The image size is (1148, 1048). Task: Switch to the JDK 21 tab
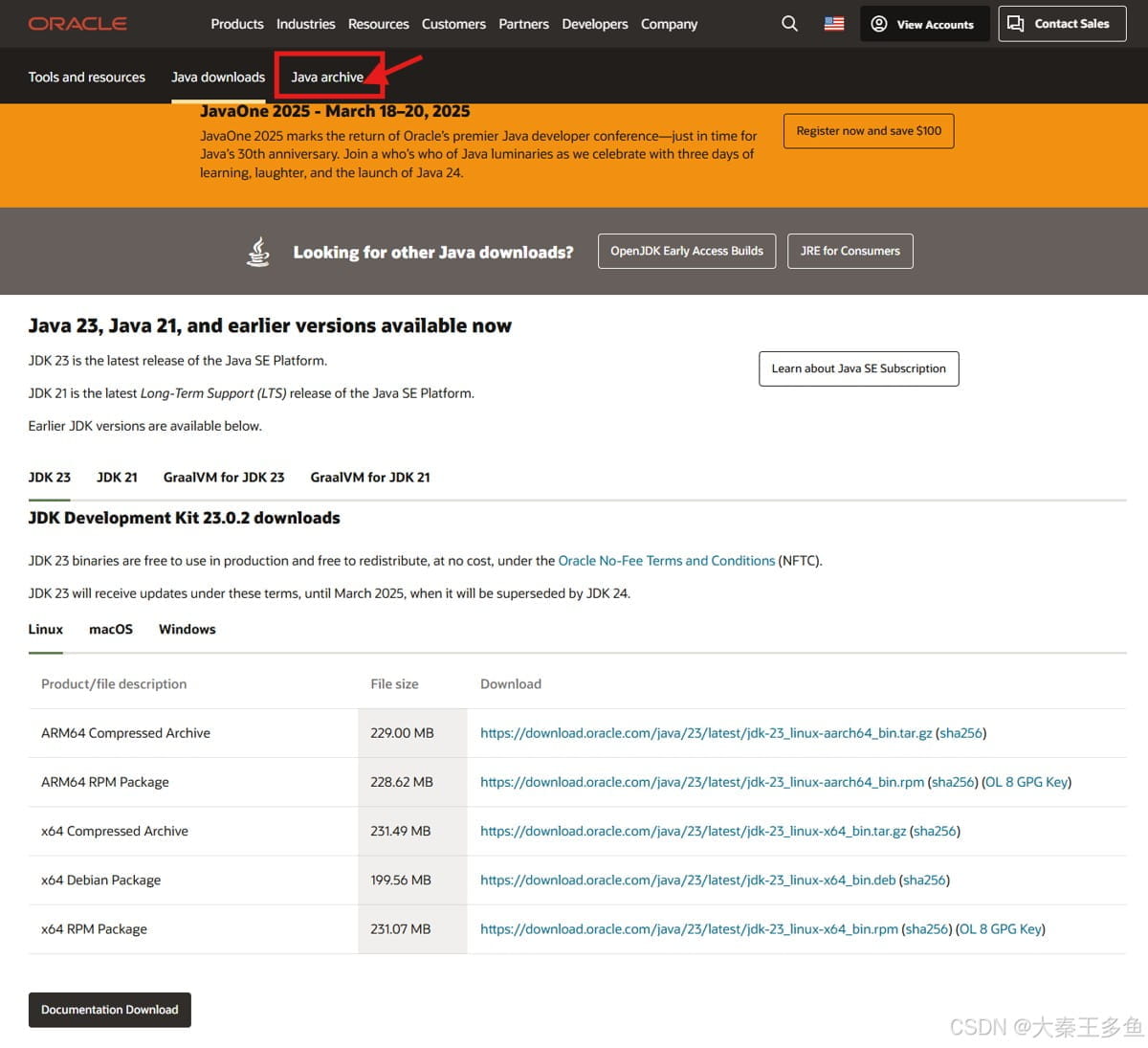pyautogui.click(x=117, y=478)
